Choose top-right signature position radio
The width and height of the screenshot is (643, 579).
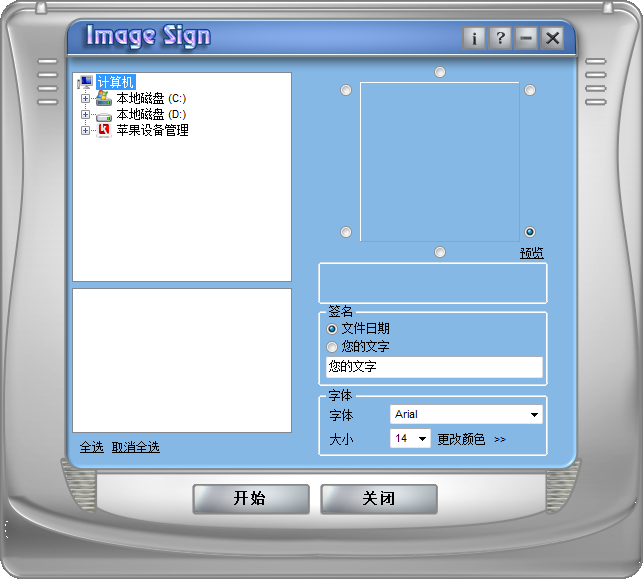point(530,90)
